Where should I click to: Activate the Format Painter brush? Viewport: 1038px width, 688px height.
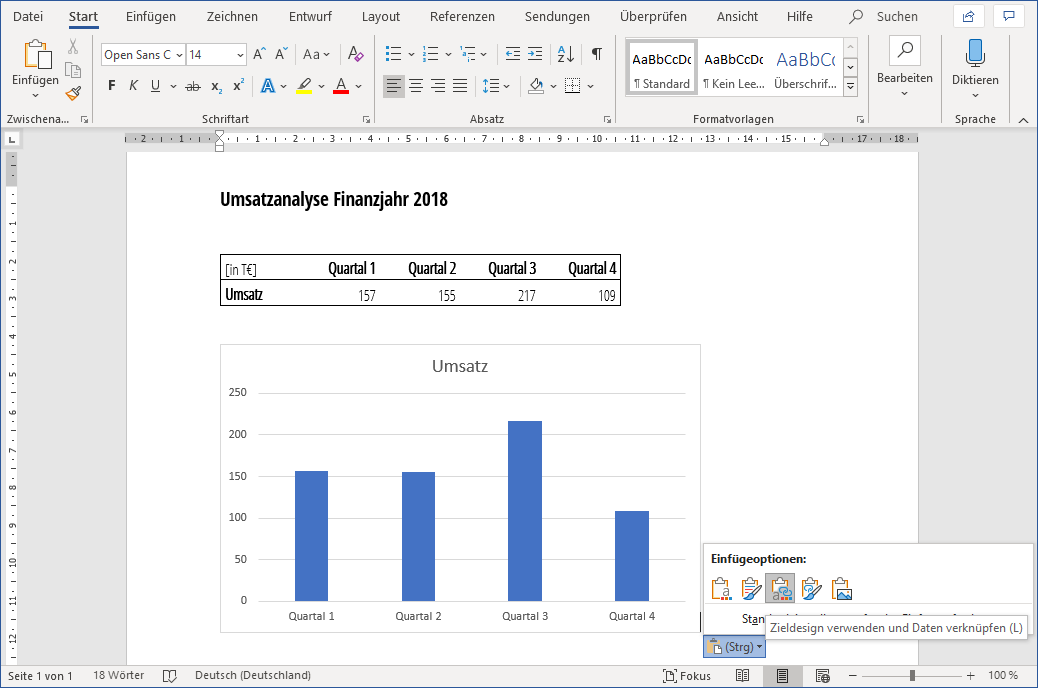pyautogui.click(x=73, y=93)
